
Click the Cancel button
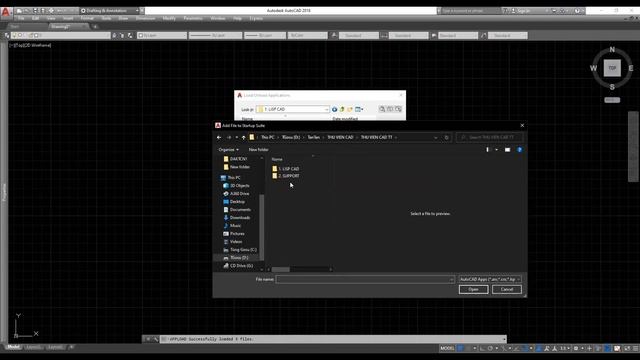point(507,289)
